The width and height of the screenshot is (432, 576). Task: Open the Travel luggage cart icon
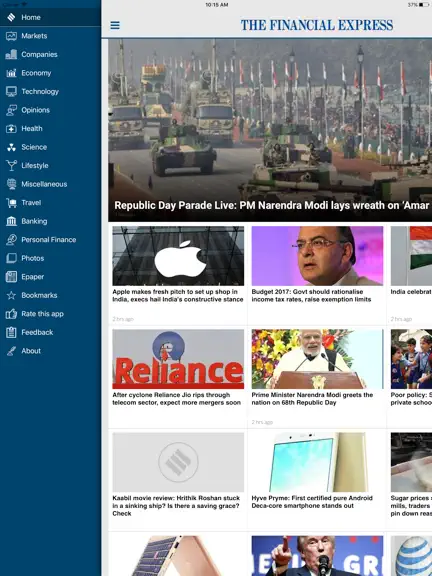[x=11, y=202]
